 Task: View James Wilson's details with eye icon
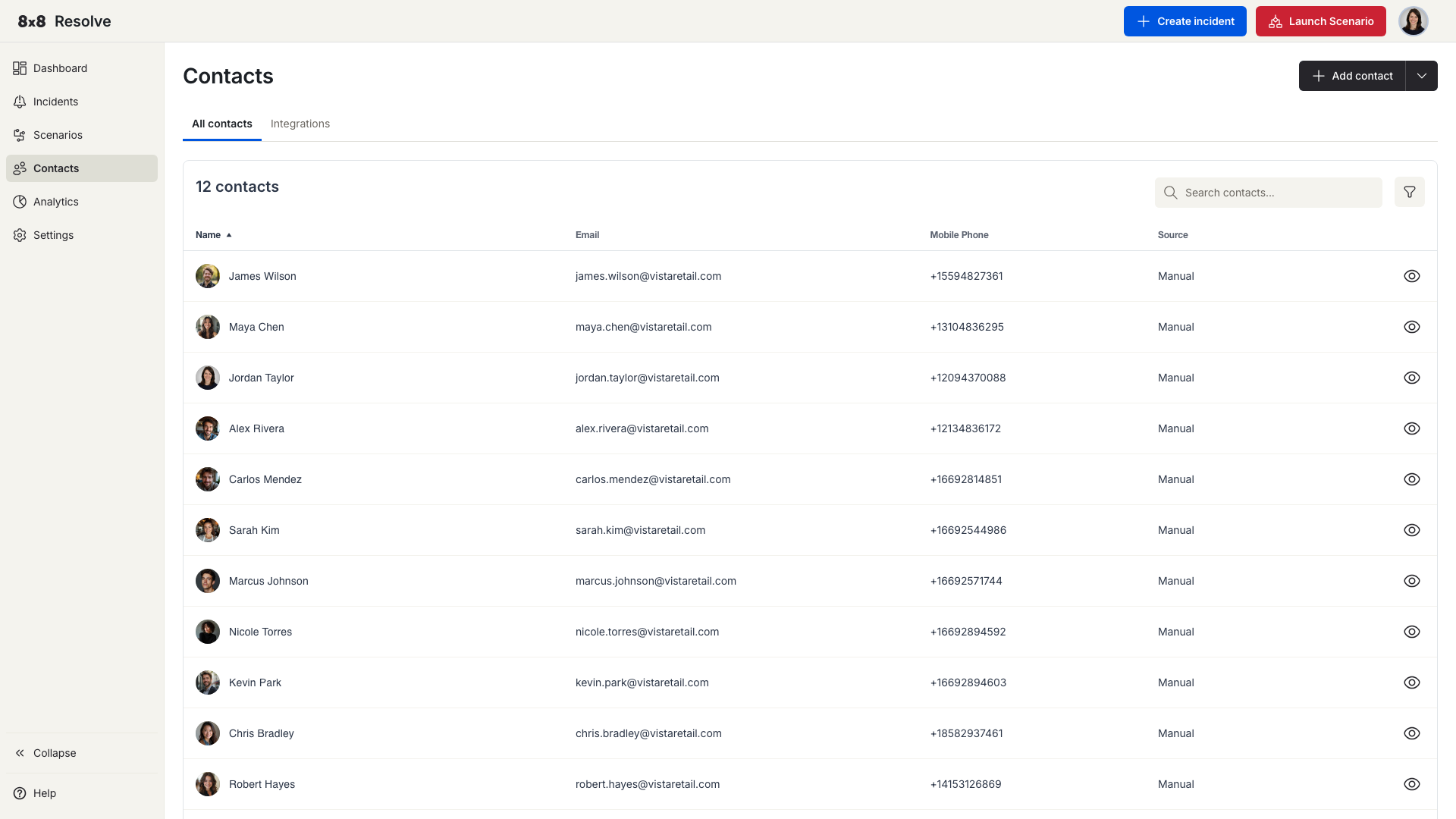[1411, 276]
